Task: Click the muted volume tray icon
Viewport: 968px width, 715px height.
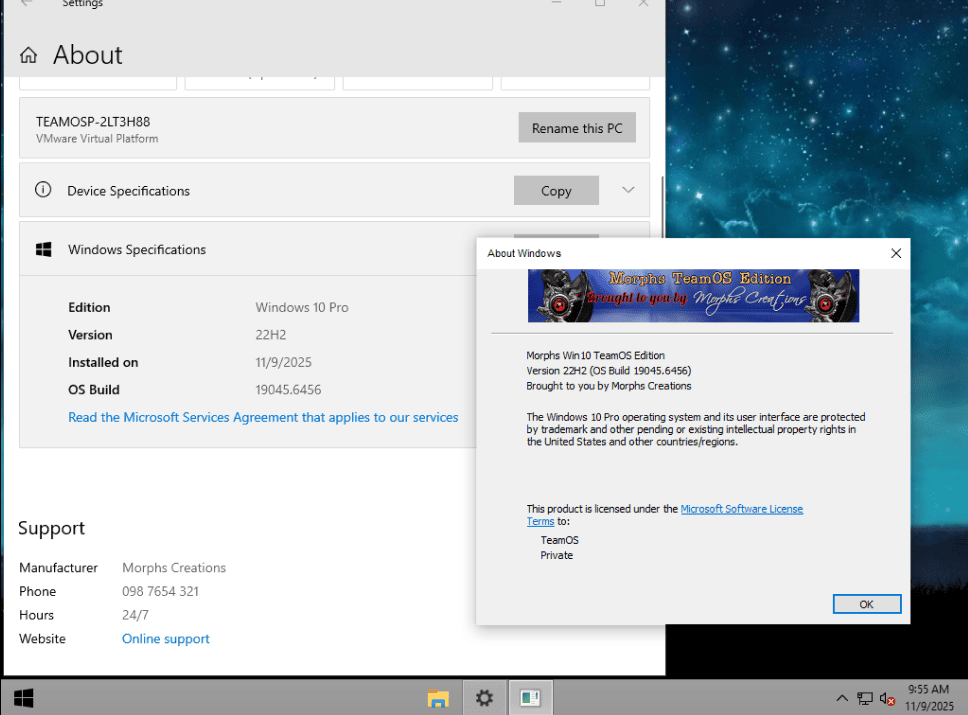Action: (887, 699)
